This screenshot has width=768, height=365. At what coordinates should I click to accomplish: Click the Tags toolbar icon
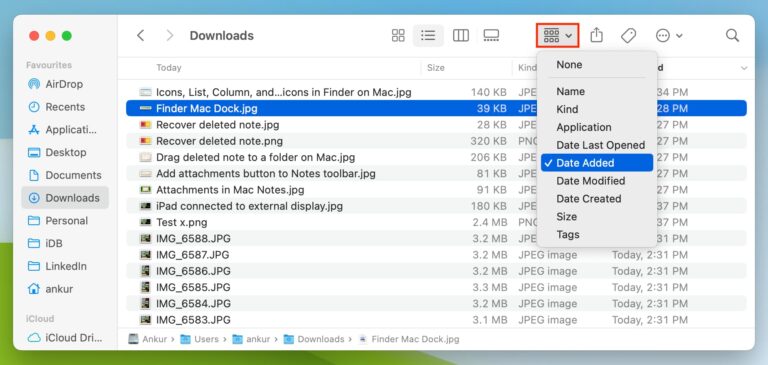(628, 35)
